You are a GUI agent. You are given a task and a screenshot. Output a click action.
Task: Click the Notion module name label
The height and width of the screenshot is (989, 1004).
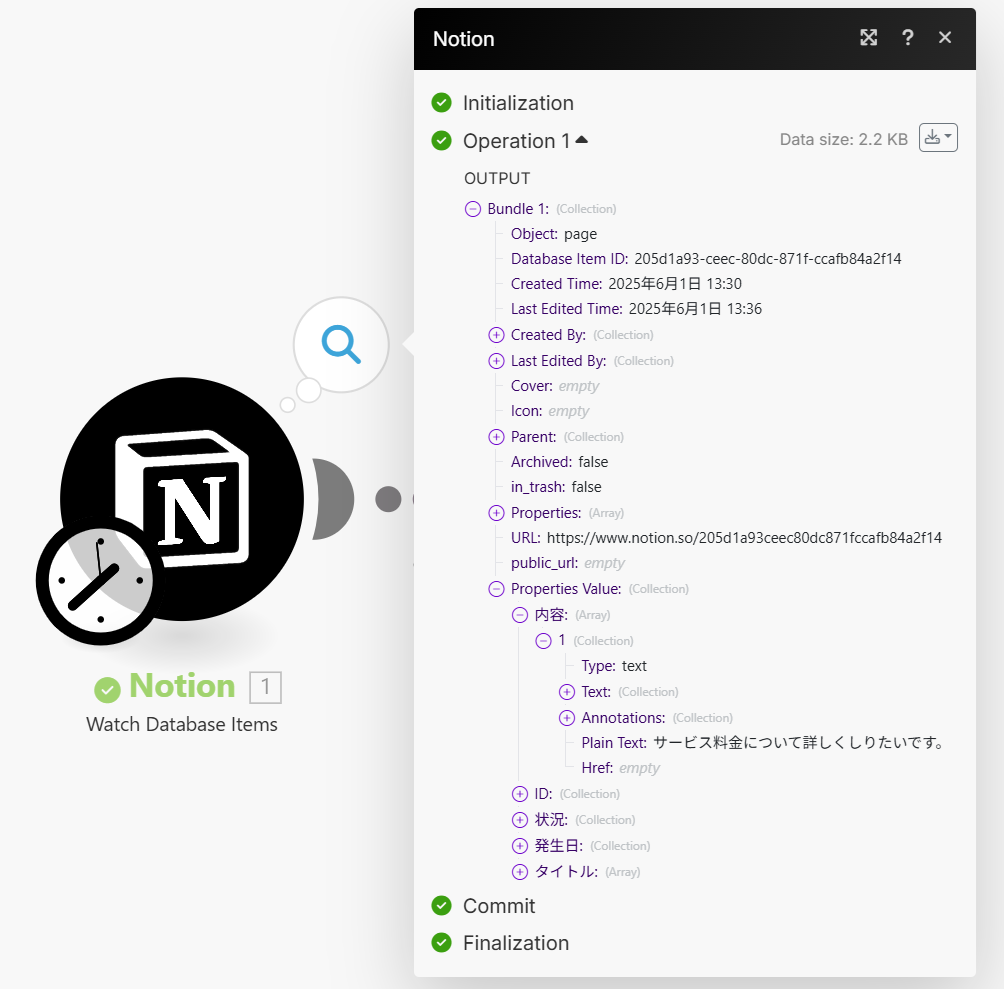click(x=182, y=686)
